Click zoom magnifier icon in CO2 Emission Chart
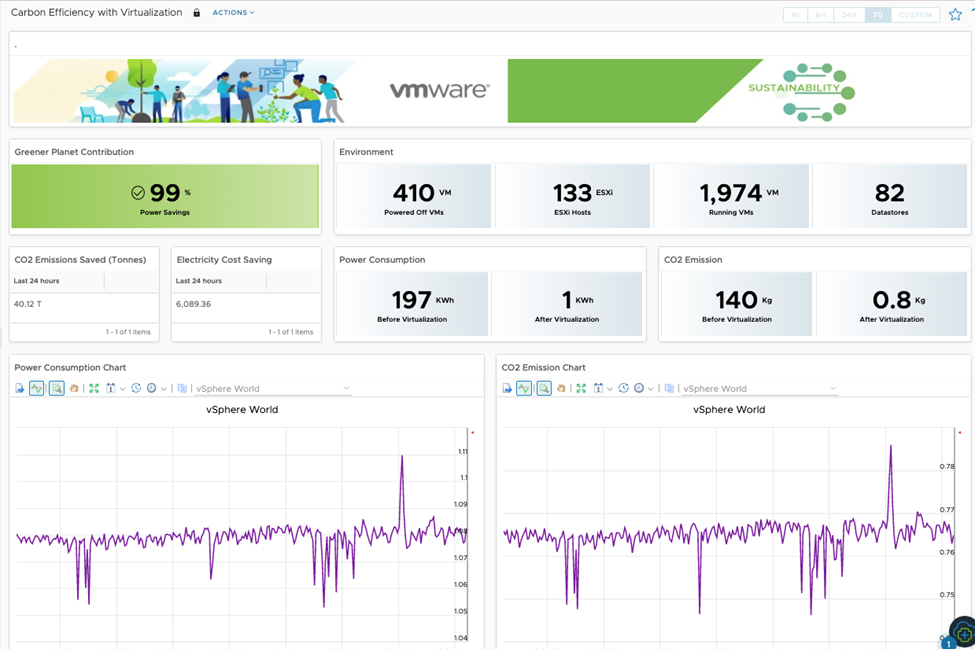The height and width of the screenshot is (649, 975). pos(543,388)
